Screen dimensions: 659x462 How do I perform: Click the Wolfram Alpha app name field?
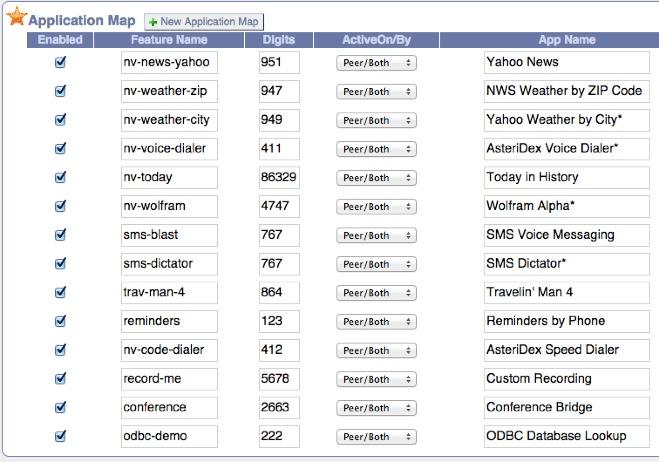click(567, 206)
